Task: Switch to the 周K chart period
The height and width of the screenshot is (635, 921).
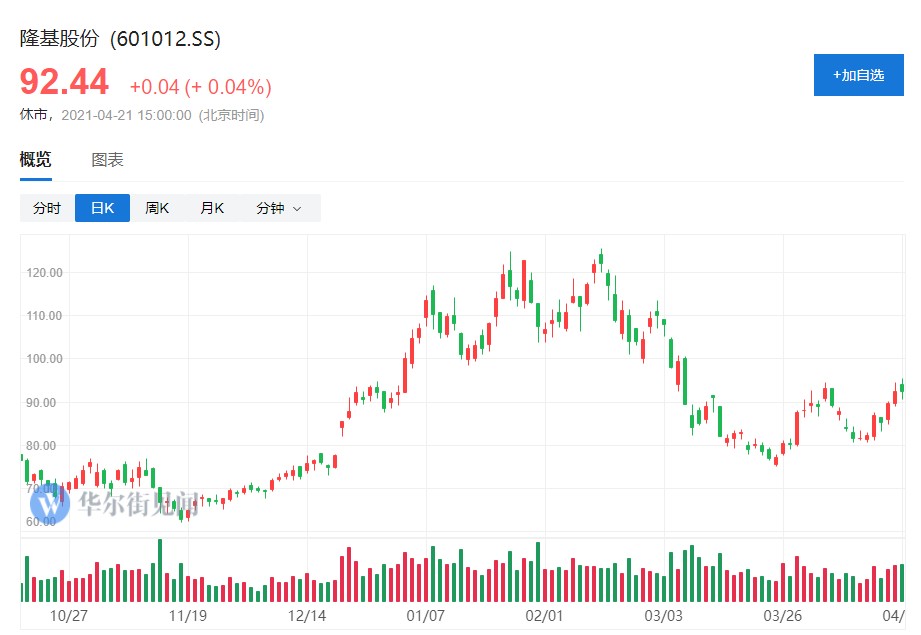Action: tap(157, 208)
